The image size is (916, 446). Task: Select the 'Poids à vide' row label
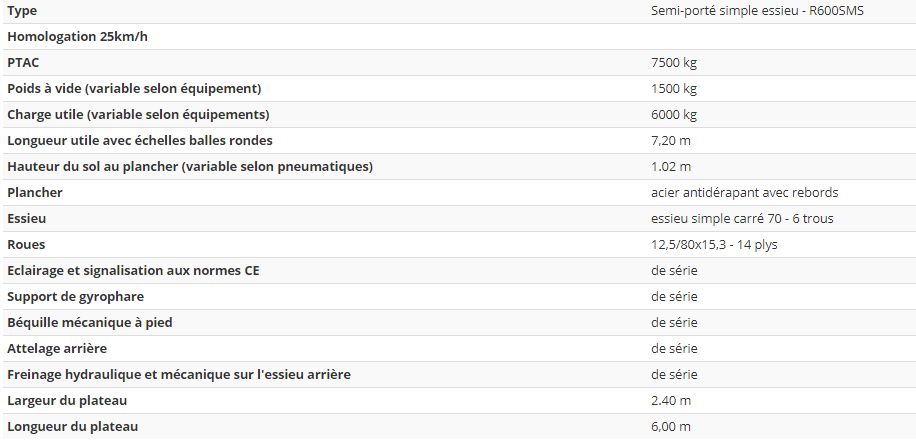(134, 89)
